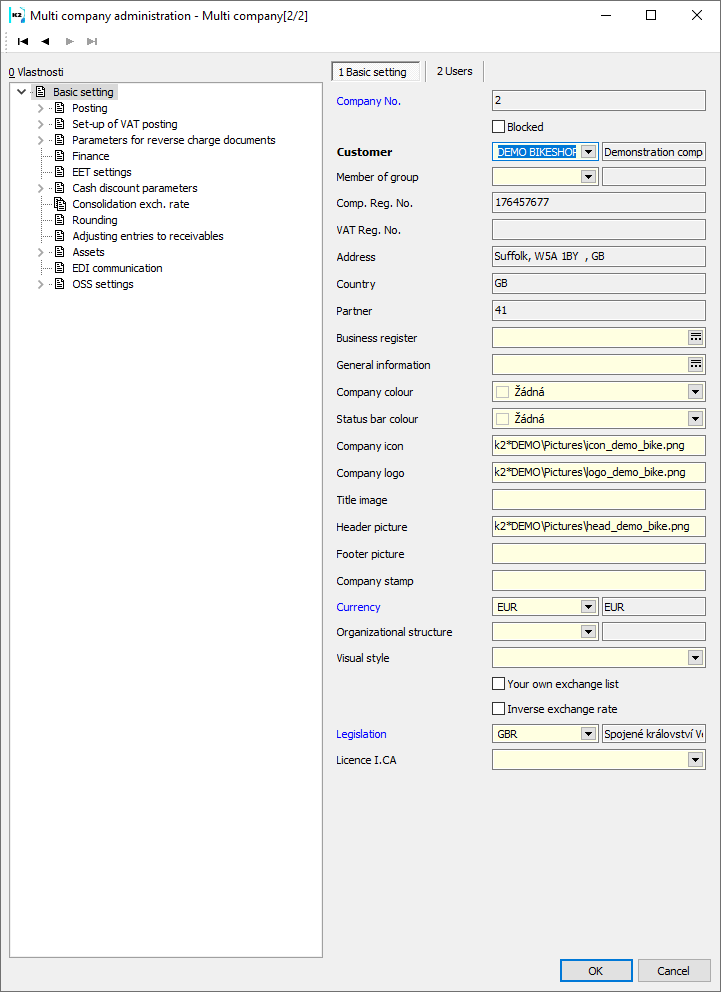Viewport: 721px width, 992px height.
Task: Open Company colour dropdown
Action: click(x=696, y=392)
